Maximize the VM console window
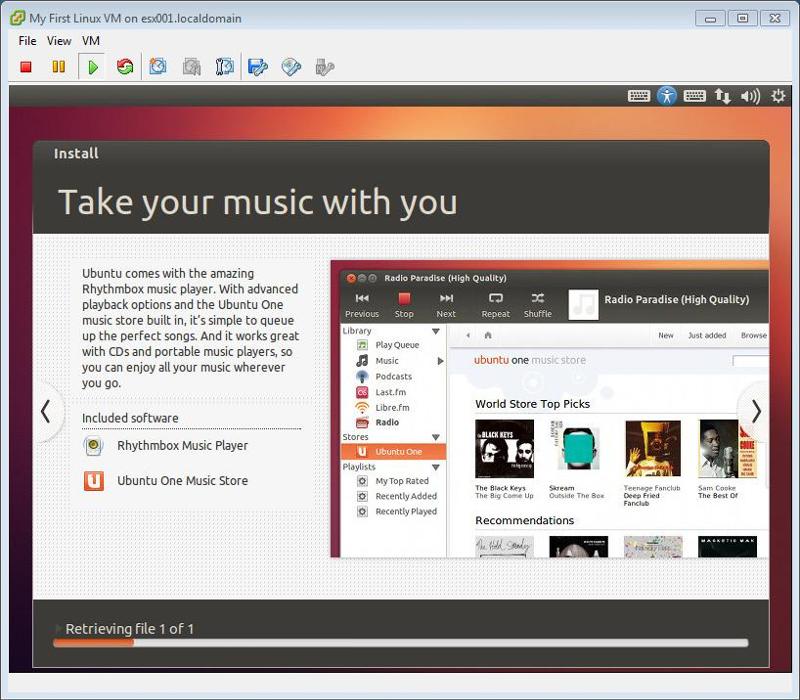 742,18
